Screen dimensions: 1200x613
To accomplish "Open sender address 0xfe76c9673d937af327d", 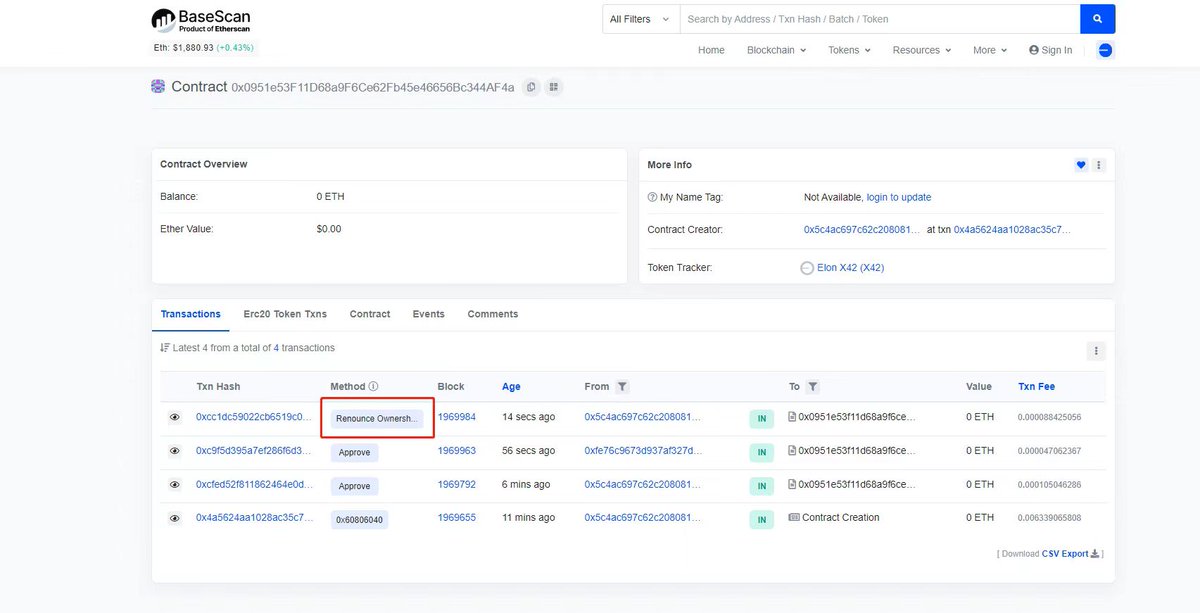I will click(x=642, y=451).
